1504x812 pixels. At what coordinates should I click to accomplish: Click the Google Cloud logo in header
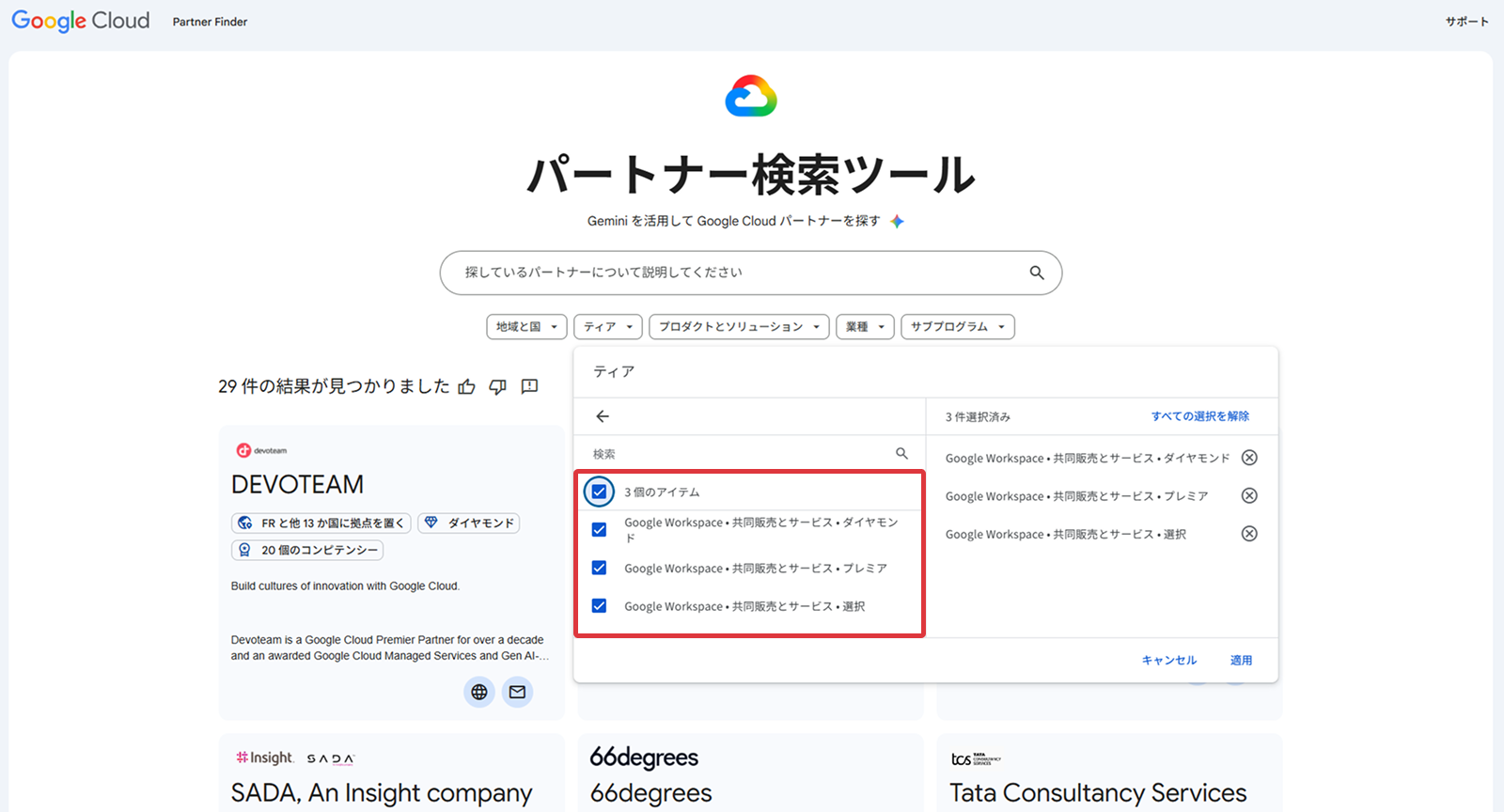pyautogui.click(x=81, y=21)
